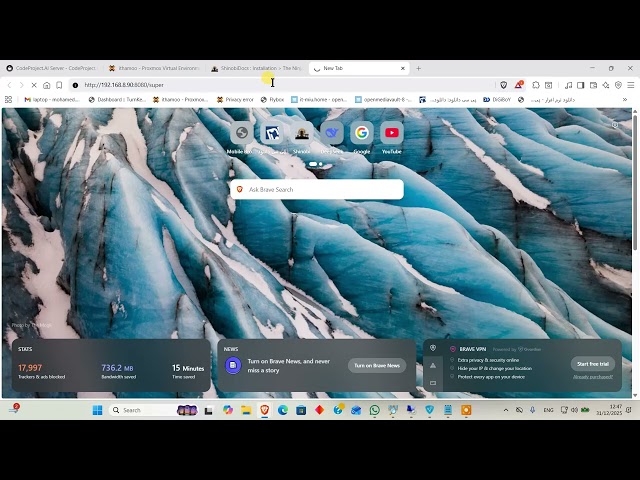Open the ENG language indicator

pyautogui.click(x=548, y=410)
